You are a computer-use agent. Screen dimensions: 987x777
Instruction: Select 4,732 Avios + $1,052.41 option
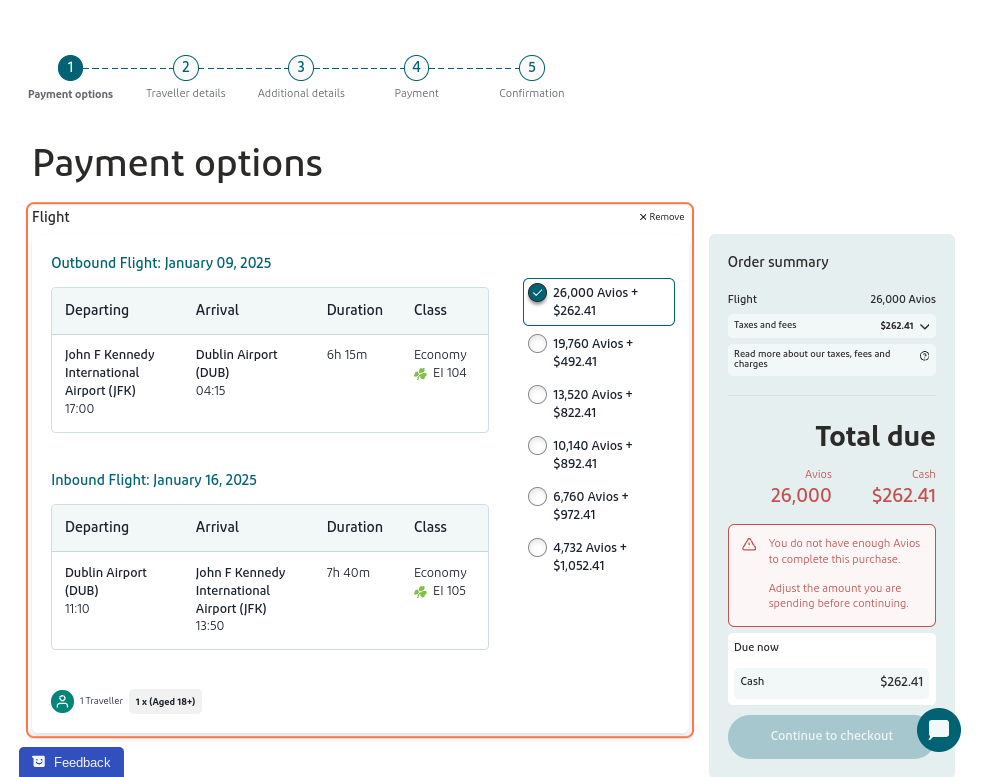click(x=537, y=548)
